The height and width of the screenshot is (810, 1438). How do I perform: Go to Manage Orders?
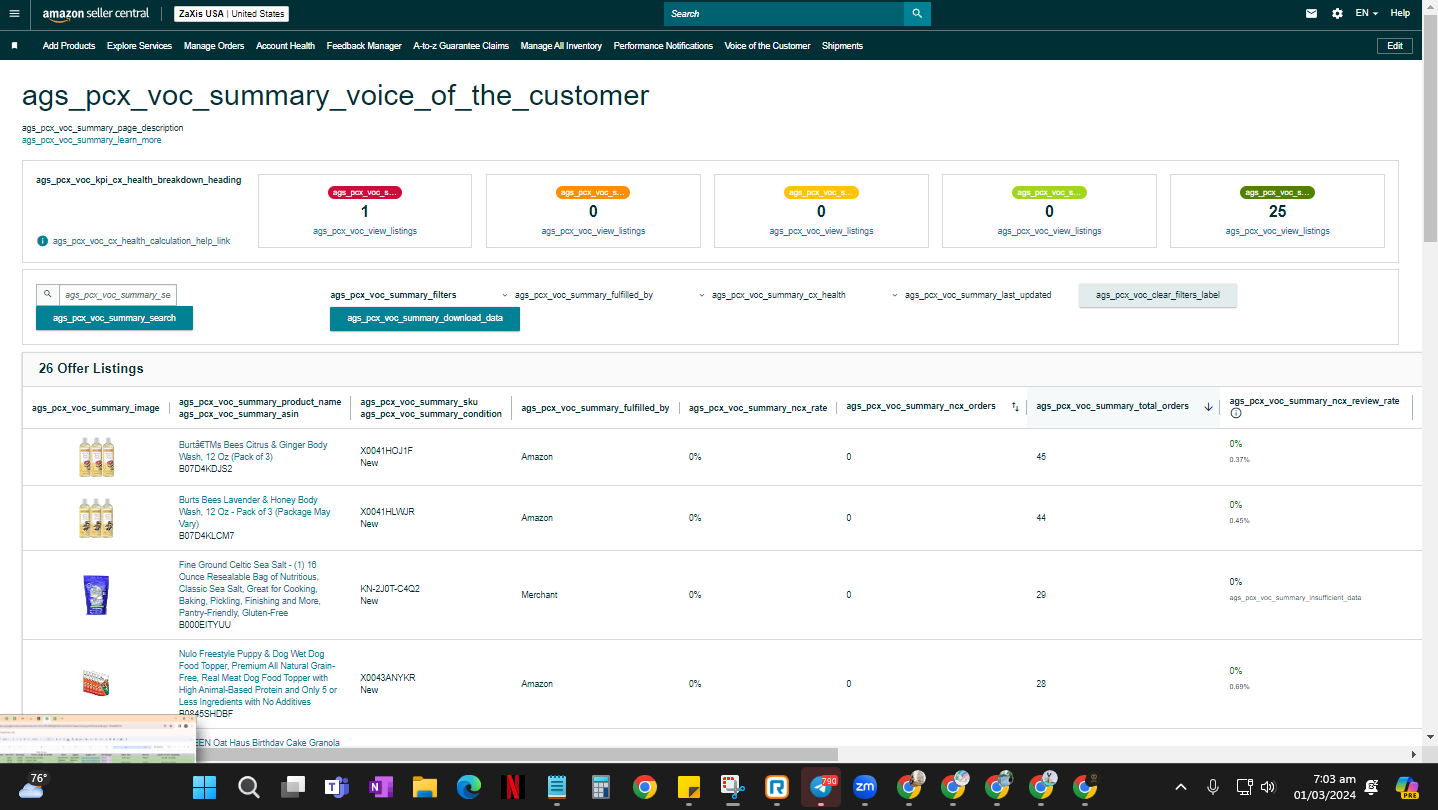214,46
